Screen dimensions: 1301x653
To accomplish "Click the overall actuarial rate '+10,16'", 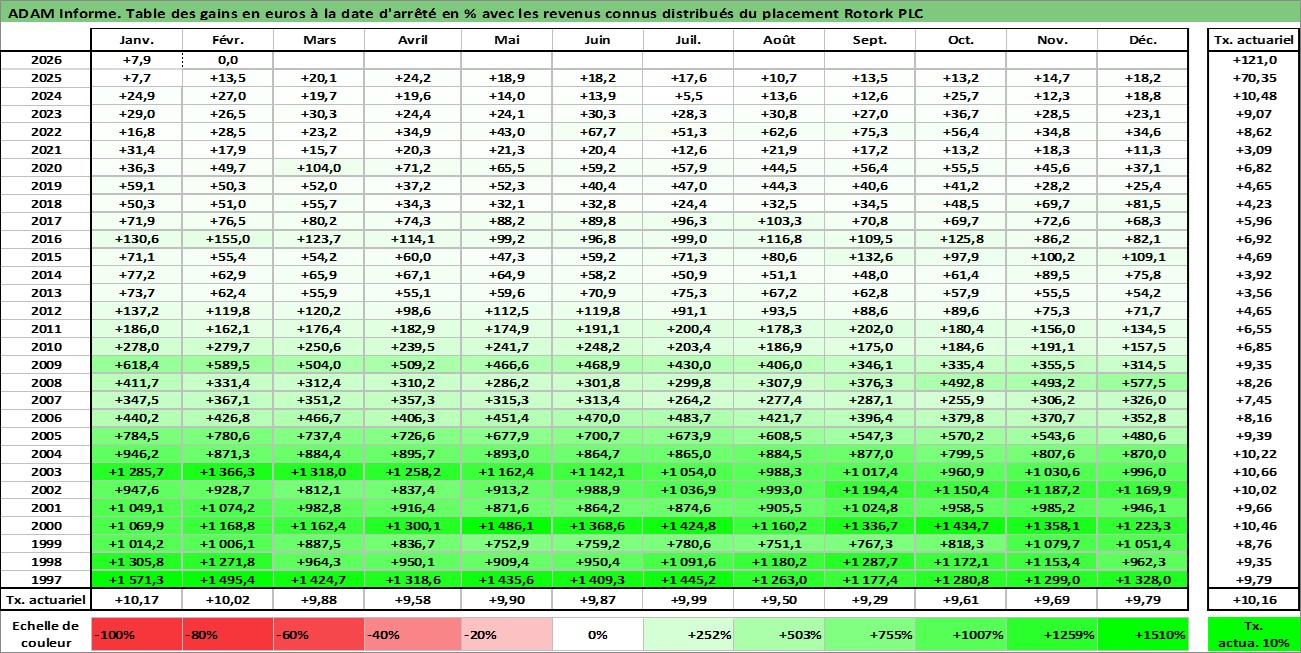I will pos(1253,600).
